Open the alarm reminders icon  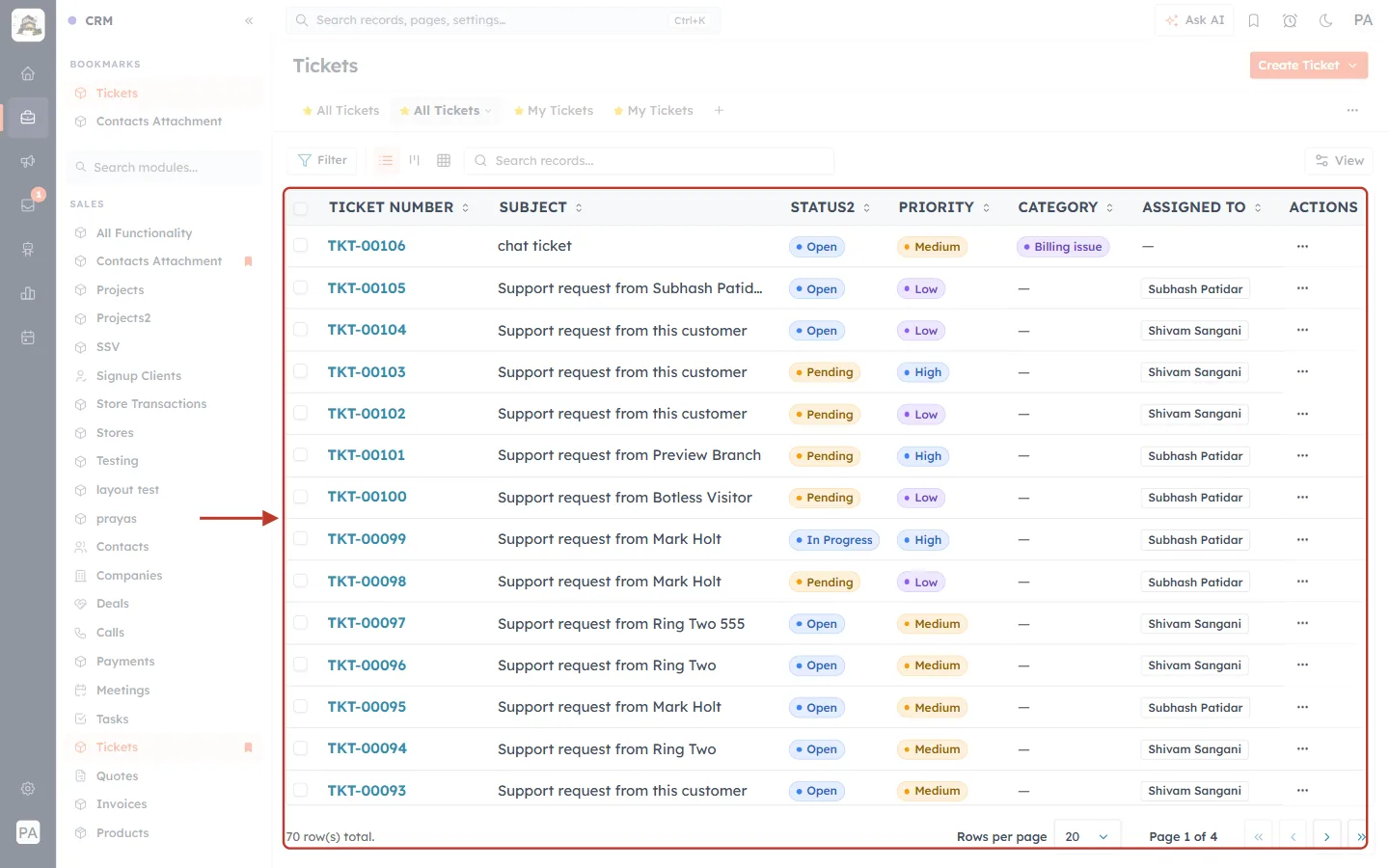point(1290,20)
